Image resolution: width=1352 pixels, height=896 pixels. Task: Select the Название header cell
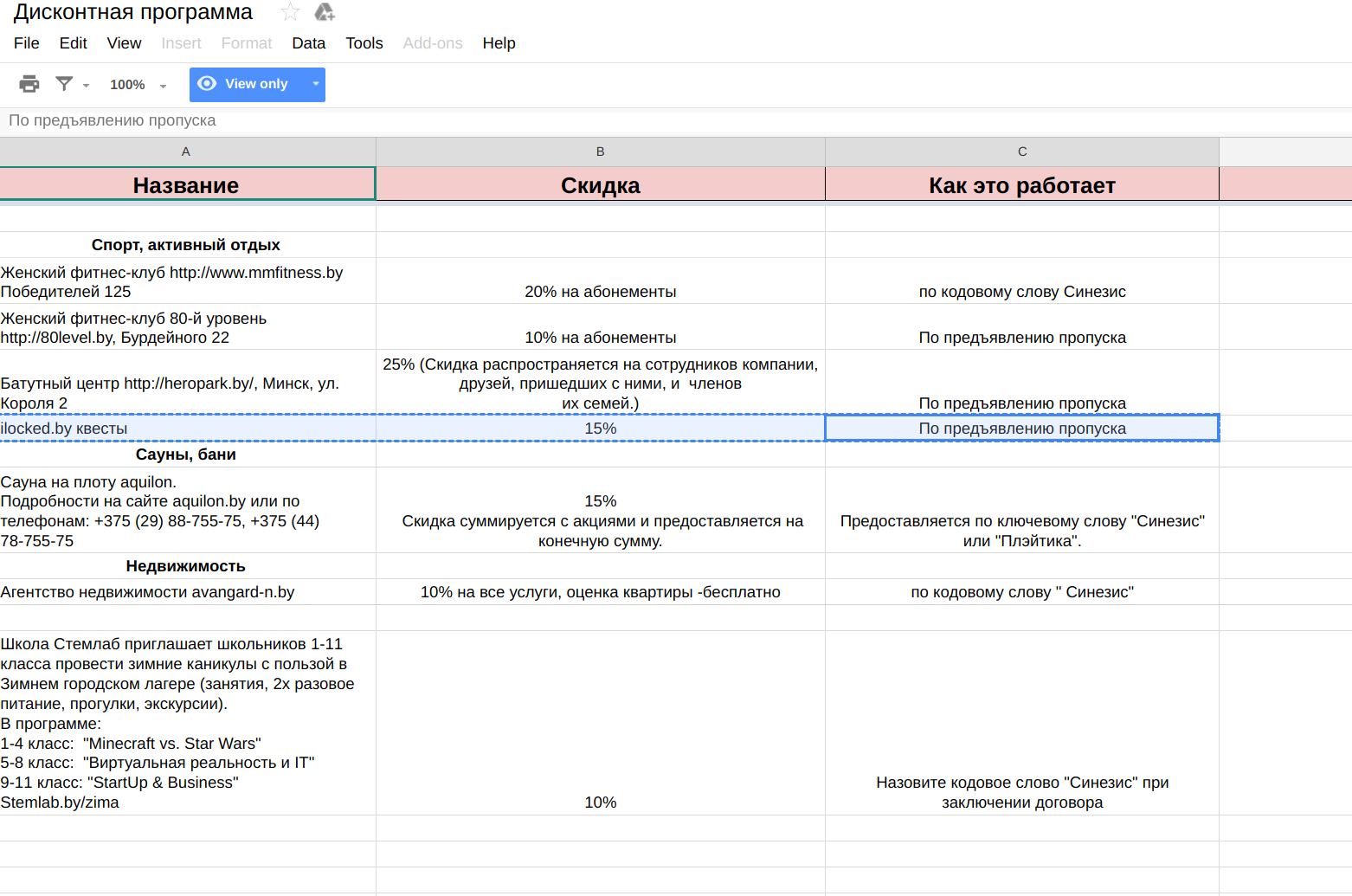point(186,184)
